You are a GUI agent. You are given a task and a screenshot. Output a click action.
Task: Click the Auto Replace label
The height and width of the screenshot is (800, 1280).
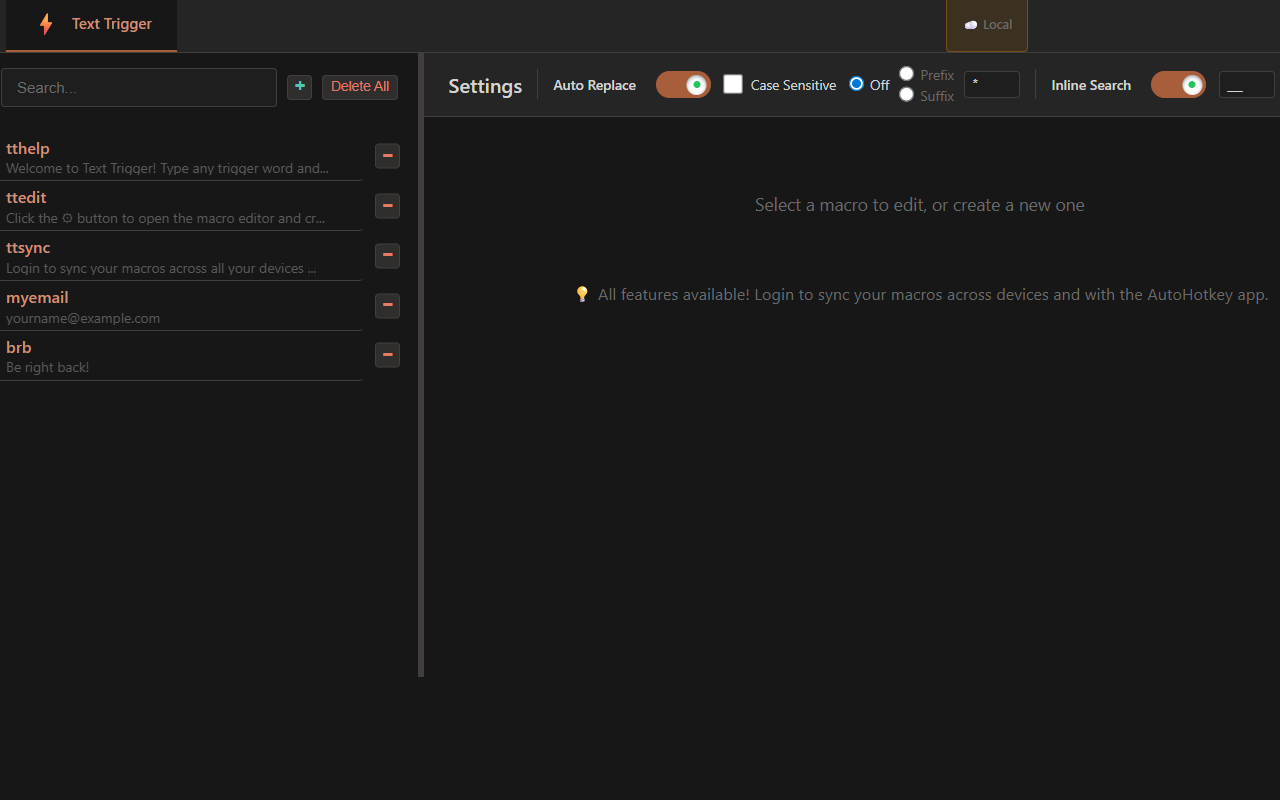[594, 85]
